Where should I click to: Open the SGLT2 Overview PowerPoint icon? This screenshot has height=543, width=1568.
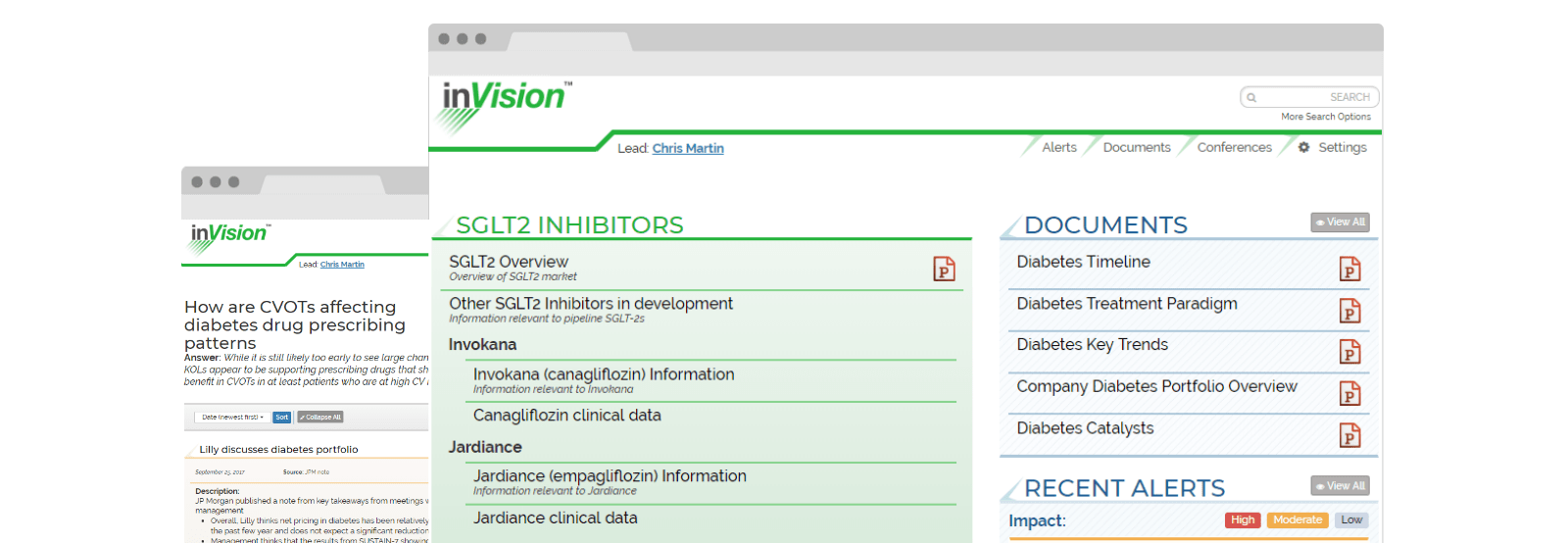[x=944, y=269]
